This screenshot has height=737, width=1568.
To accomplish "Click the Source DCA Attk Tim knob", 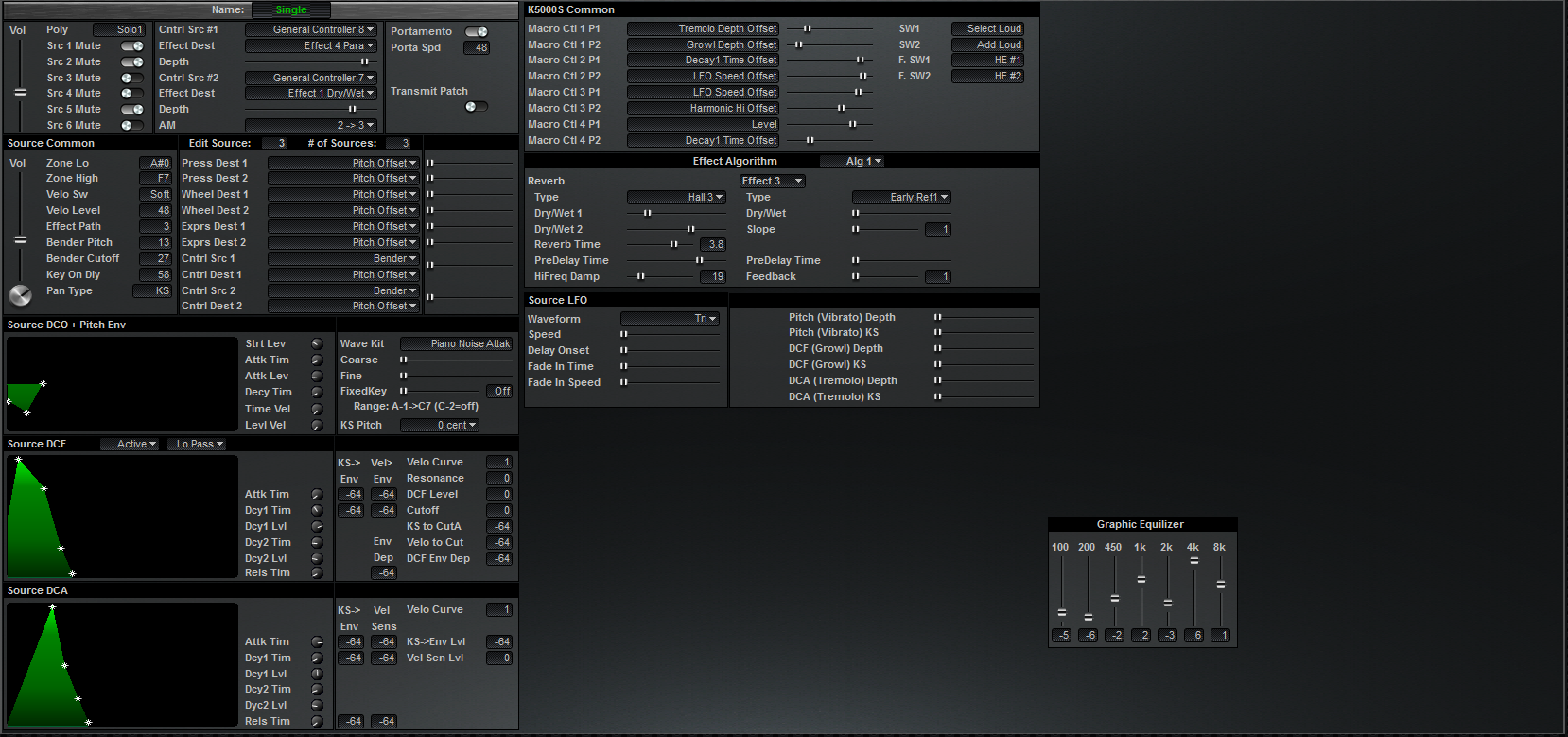I will pos(317,642).
